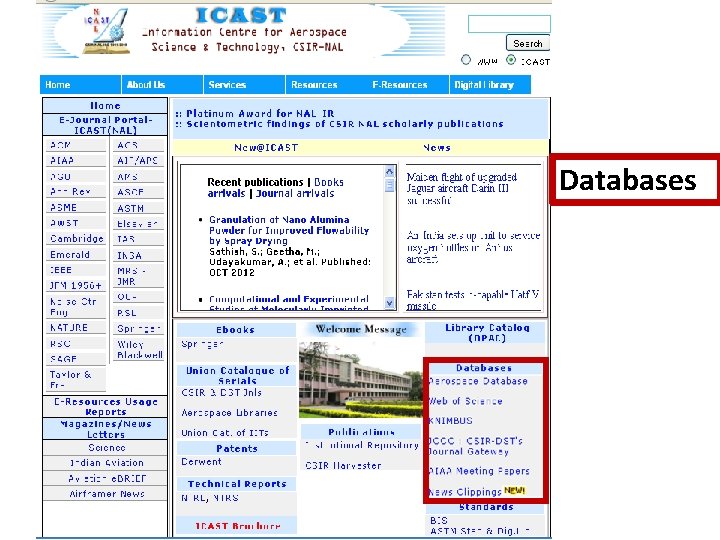Open the News Clippings link

[x=465, y=492]
